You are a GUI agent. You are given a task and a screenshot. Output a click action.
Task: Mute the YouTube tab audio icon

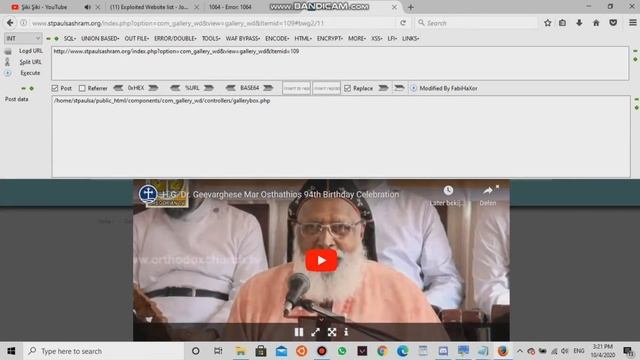point(87,7)
